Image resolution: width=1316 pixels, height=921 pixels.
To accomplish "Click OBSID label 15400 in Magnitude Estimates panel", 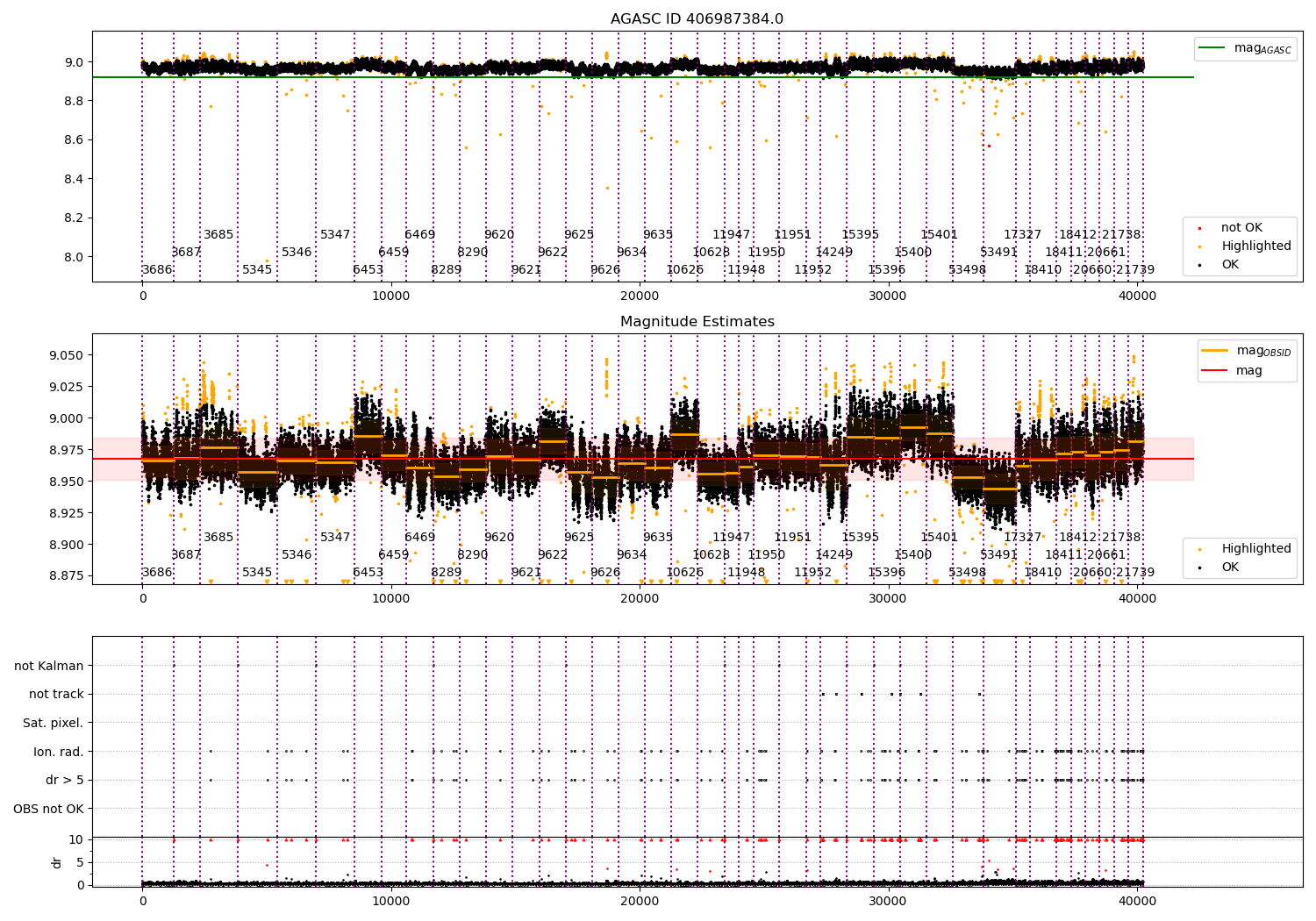I will click(912, 554).
